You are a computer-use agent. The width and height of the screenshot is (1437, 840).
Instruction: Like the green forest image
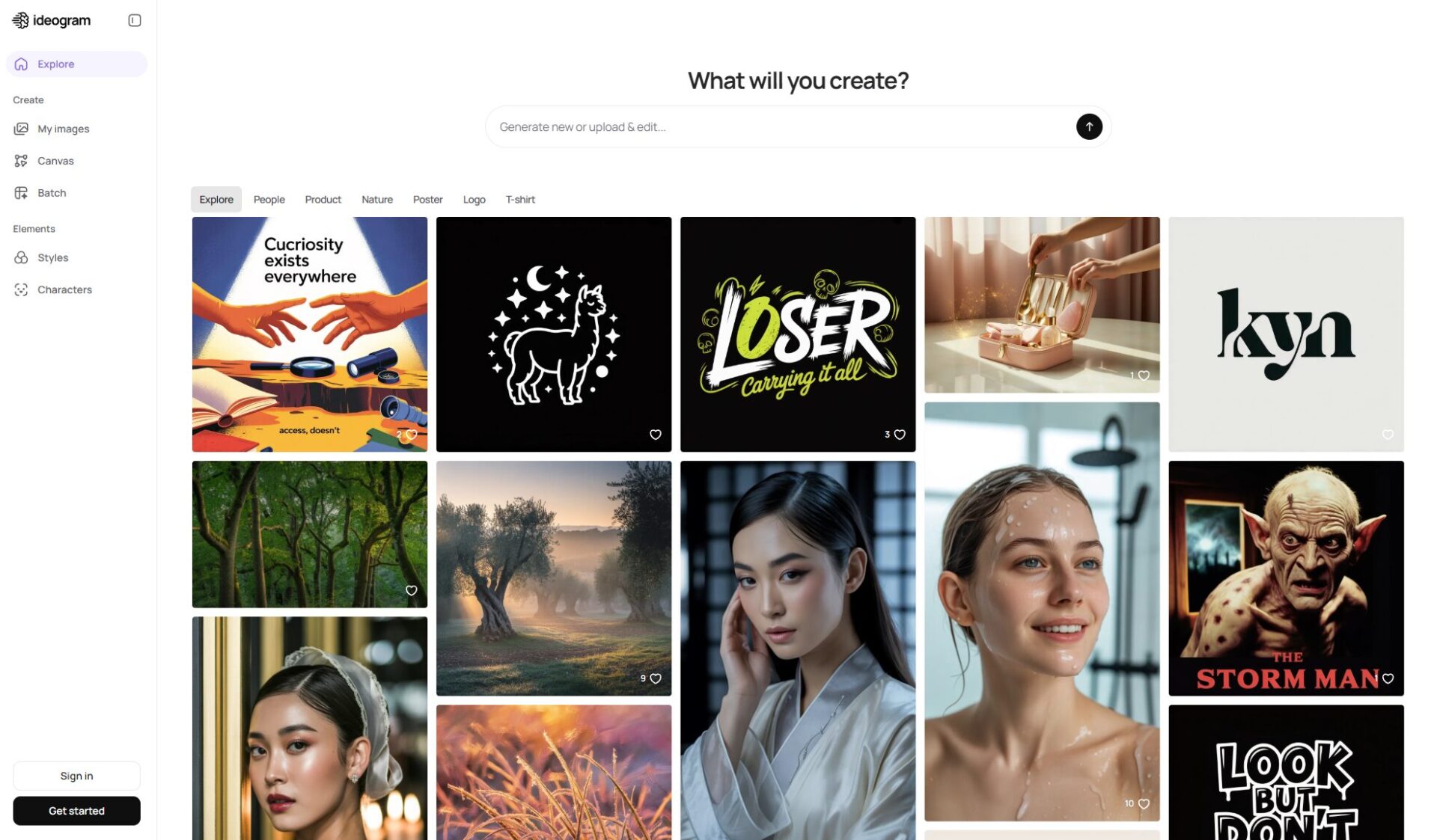pos(412,590)
